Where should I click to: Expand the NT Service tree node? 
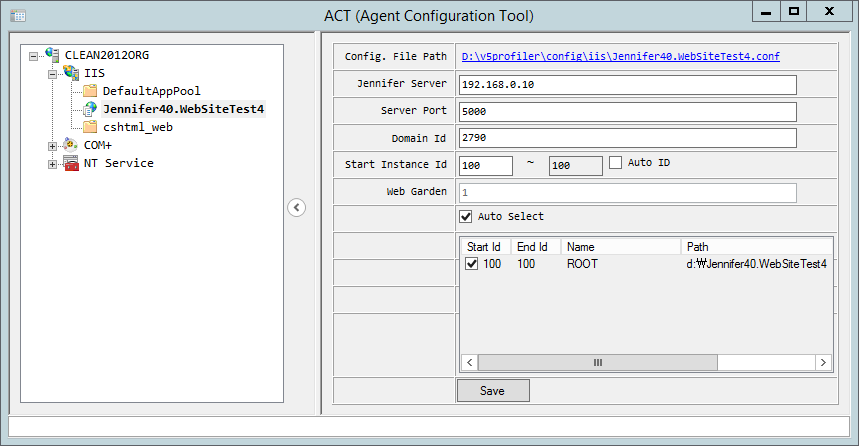tap(53, 163)
